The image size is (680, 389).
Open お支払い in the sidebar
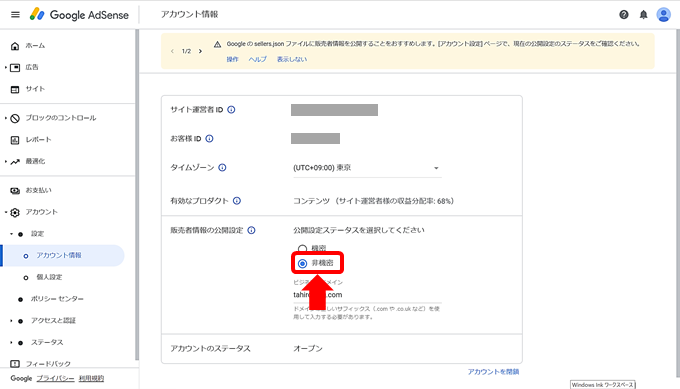tap(38, 190)
